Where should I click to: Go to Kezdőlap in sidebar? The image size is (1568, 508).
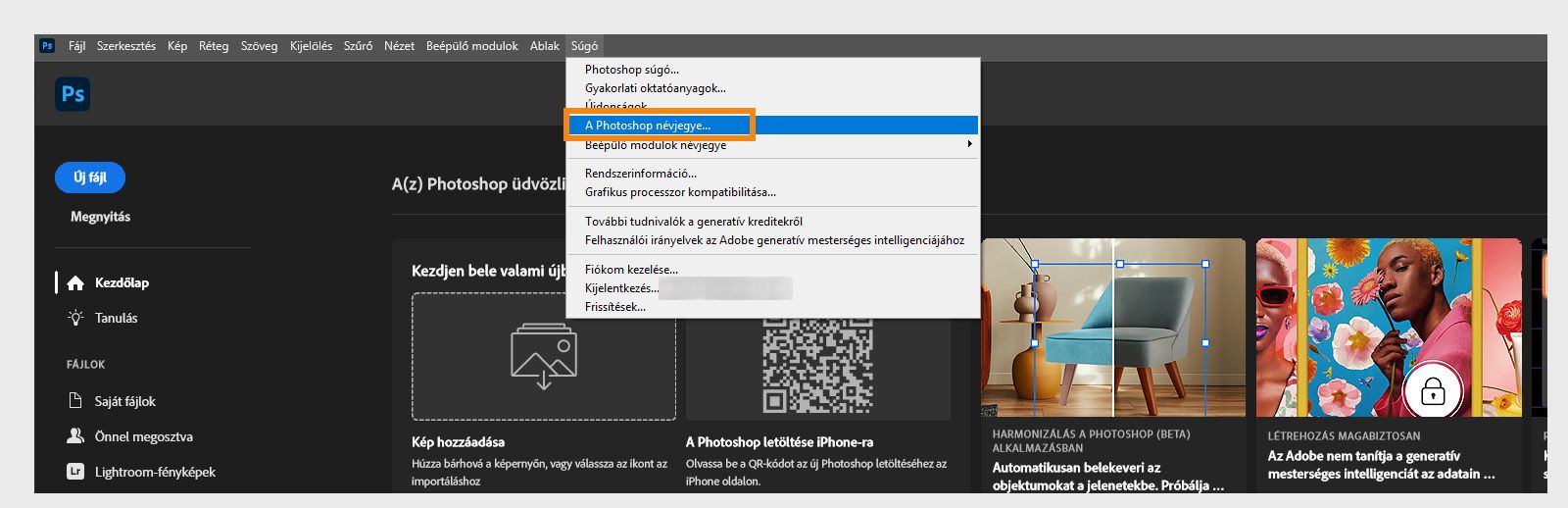(x=122, y=282)
